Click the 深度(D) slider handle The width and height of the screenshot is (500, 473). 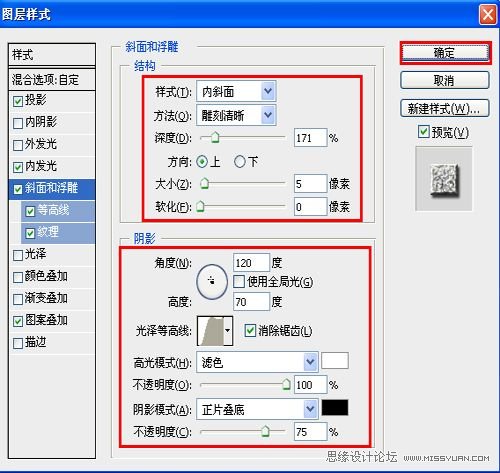point(215,137)
